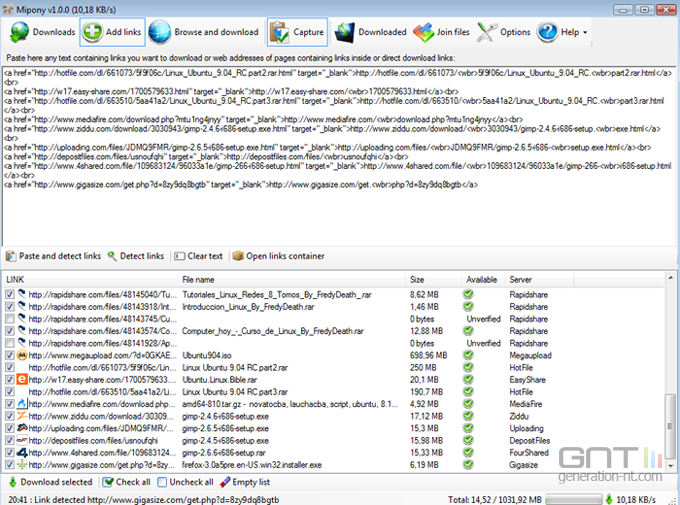The height and width of the screenshot is (505, 680).
Task: Uncheck the Ubuntu.Linux.Bible.rar checkbox
Action: click(x=10, y=380)
